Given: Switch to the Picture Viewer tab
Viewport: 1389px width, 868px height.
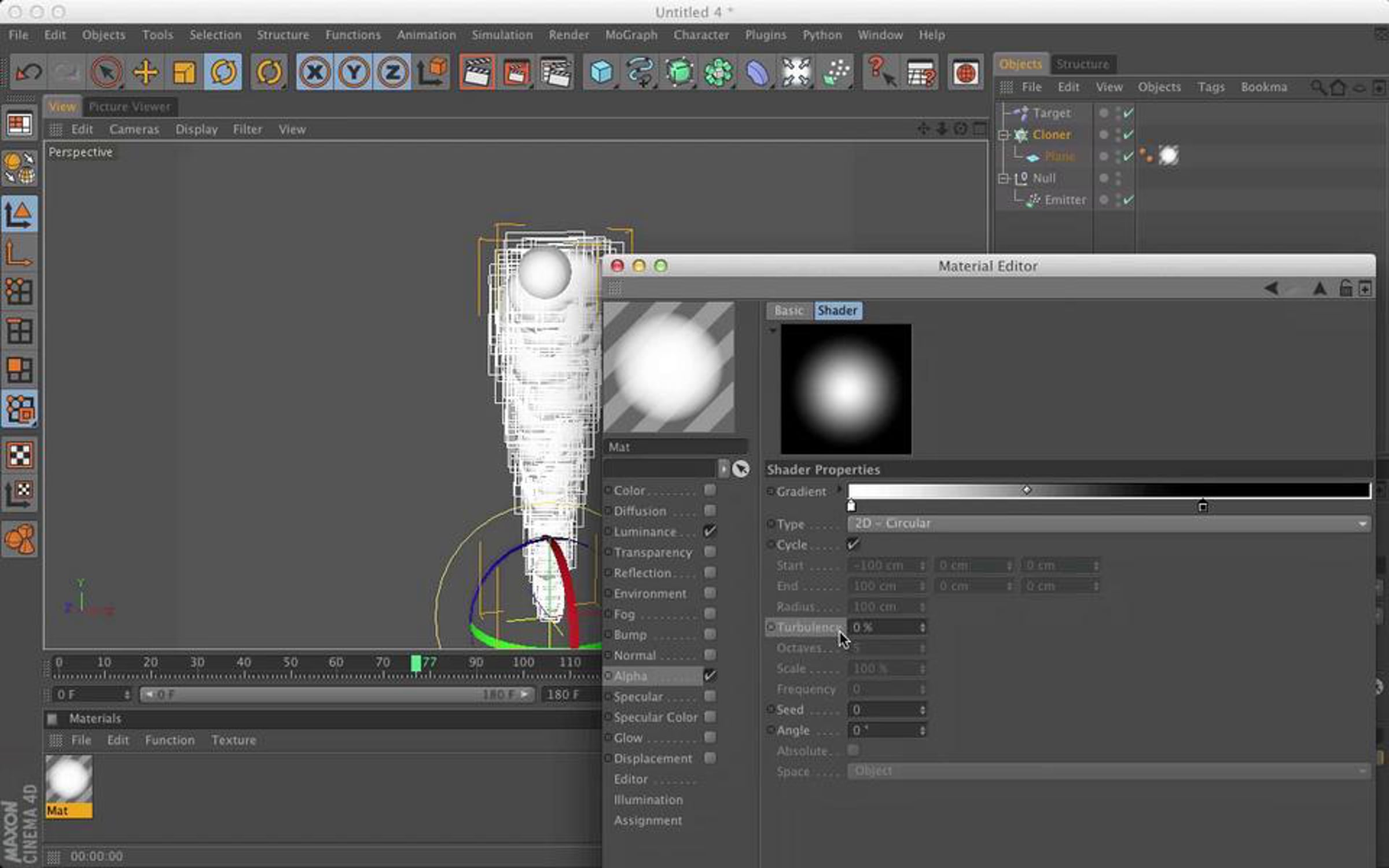Looking at the screenshot, I should 130,107.
